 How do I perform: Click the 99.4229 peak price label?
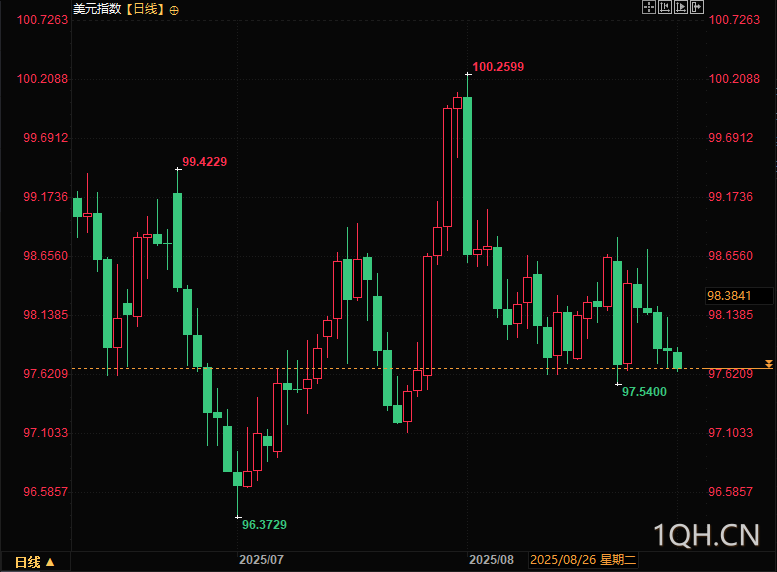click(204, 162)
